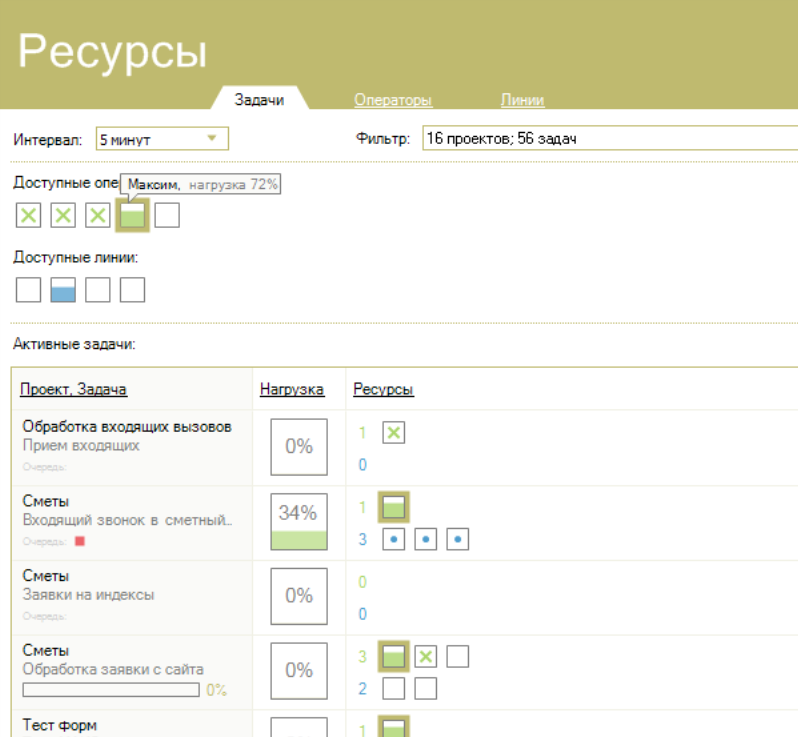Viewport: 798px width, 737px height.
Task: Open the Интервал 5 минут dropdown
Action: 162,139
